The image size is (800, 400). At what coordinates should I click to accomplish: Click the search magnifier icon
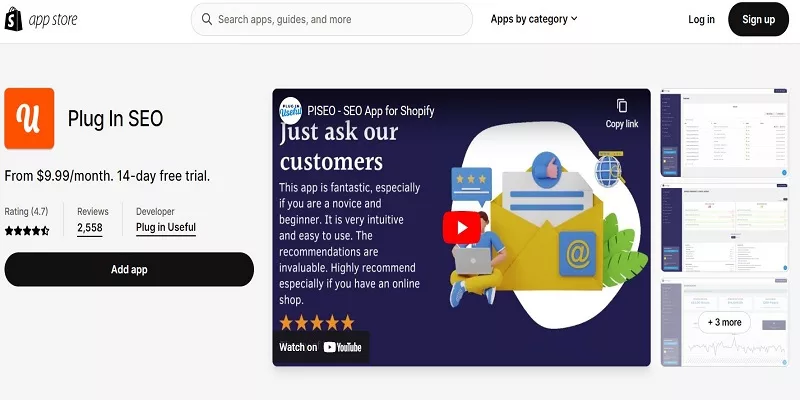[207, 19]
